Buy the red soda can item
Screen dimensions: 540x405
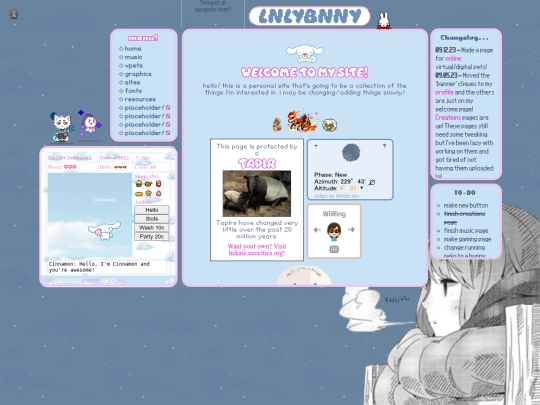pos(158,184)
